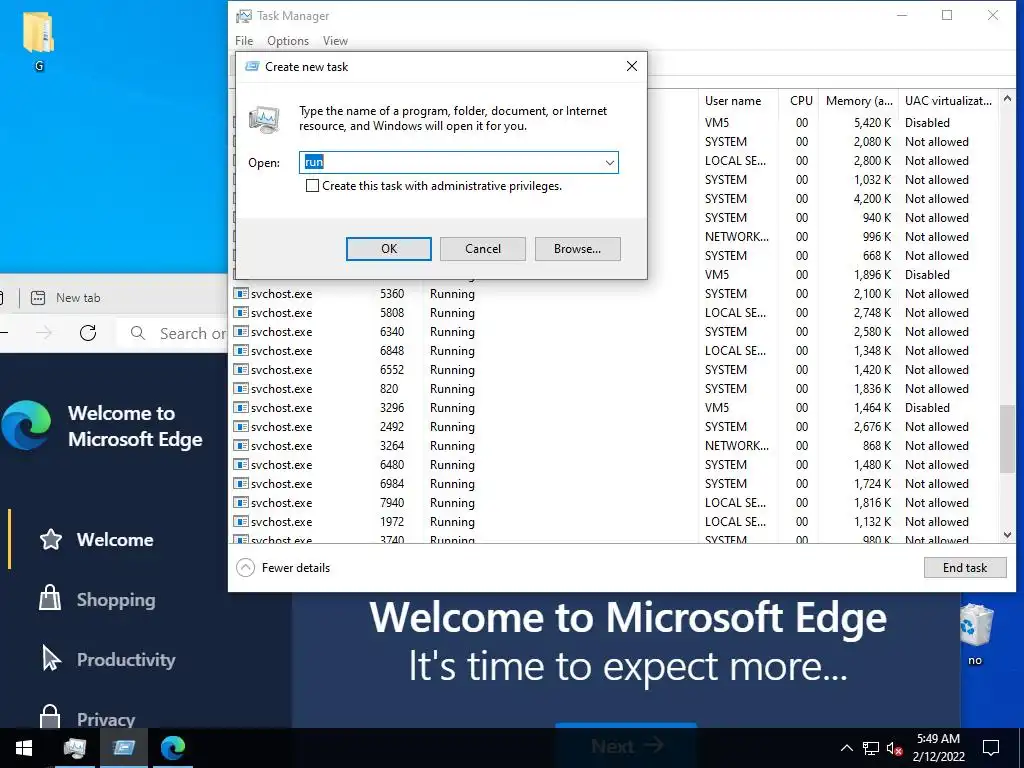Sort by UAC virtualization column header
The image size is (1024, 768).
[x=948, y=101]
